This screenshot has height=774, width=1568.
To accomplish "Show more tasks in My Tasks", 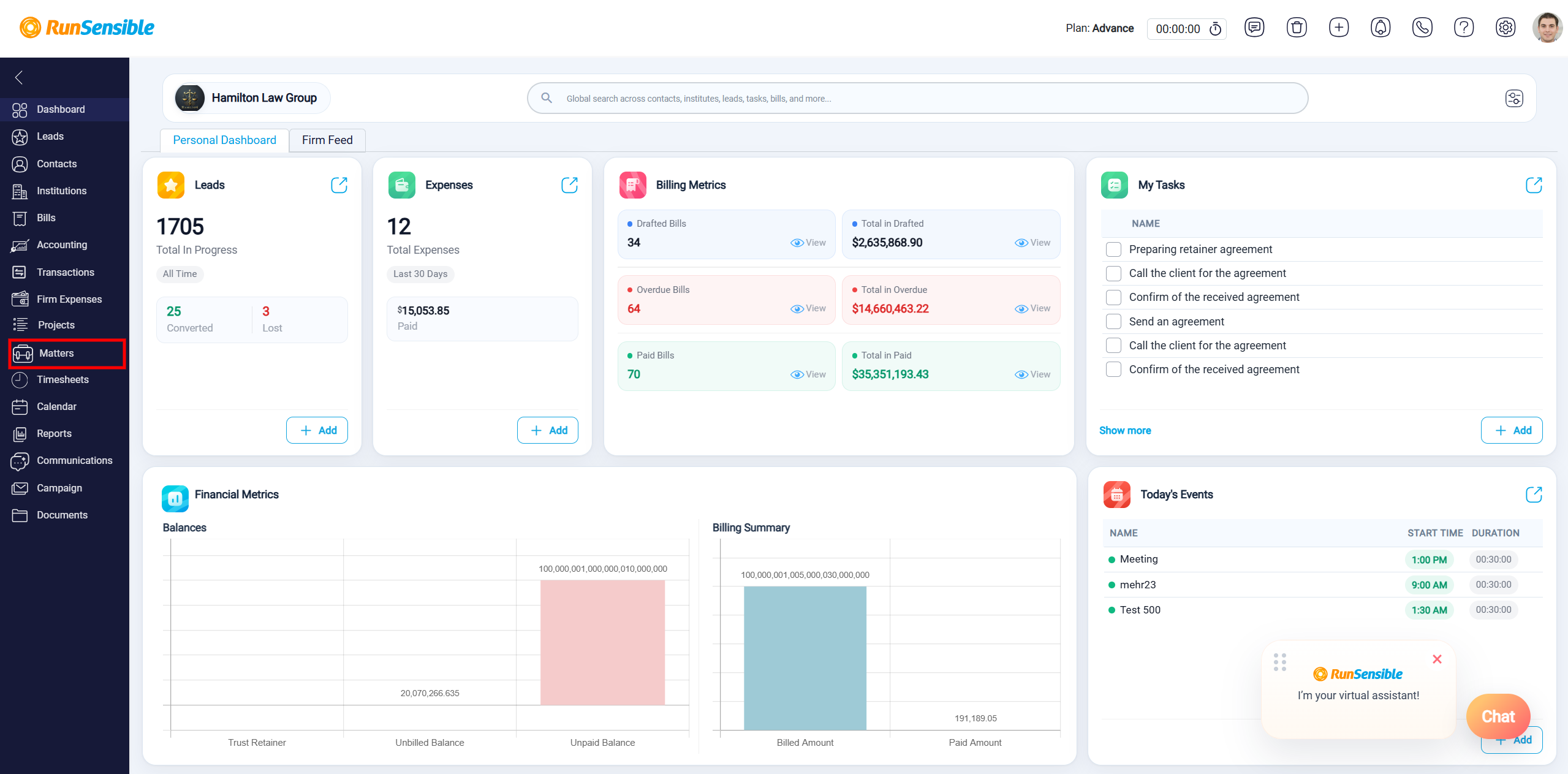I will (1125, 430).
